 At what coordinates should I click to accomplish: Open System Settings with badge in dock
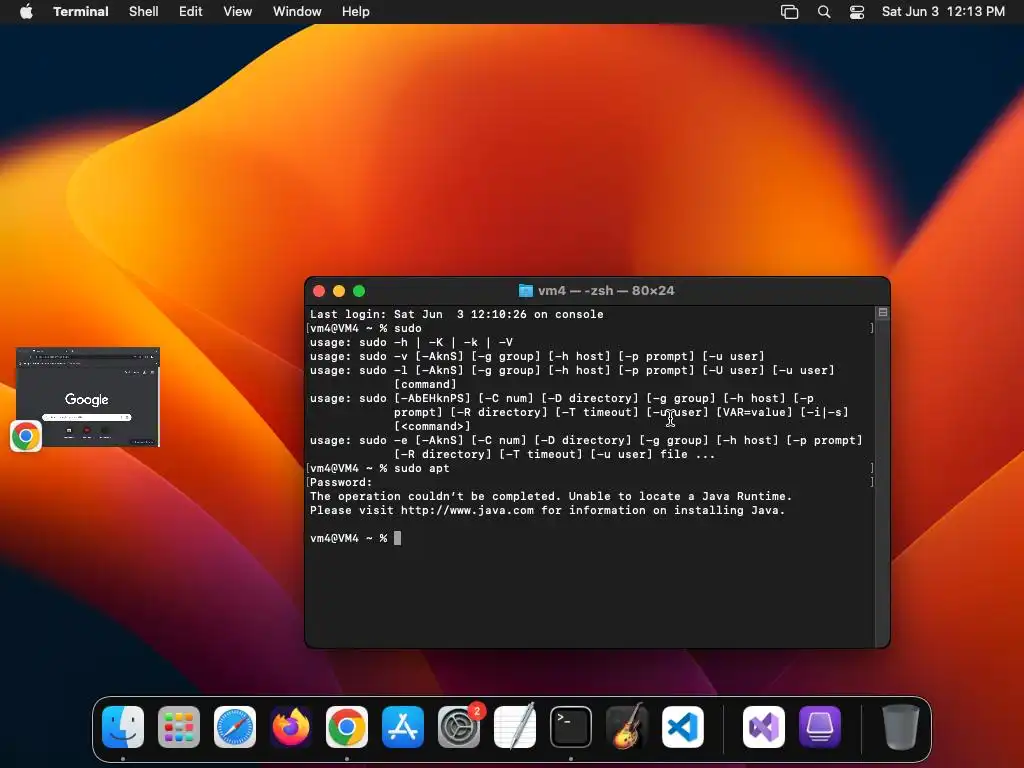click(459, 727)
